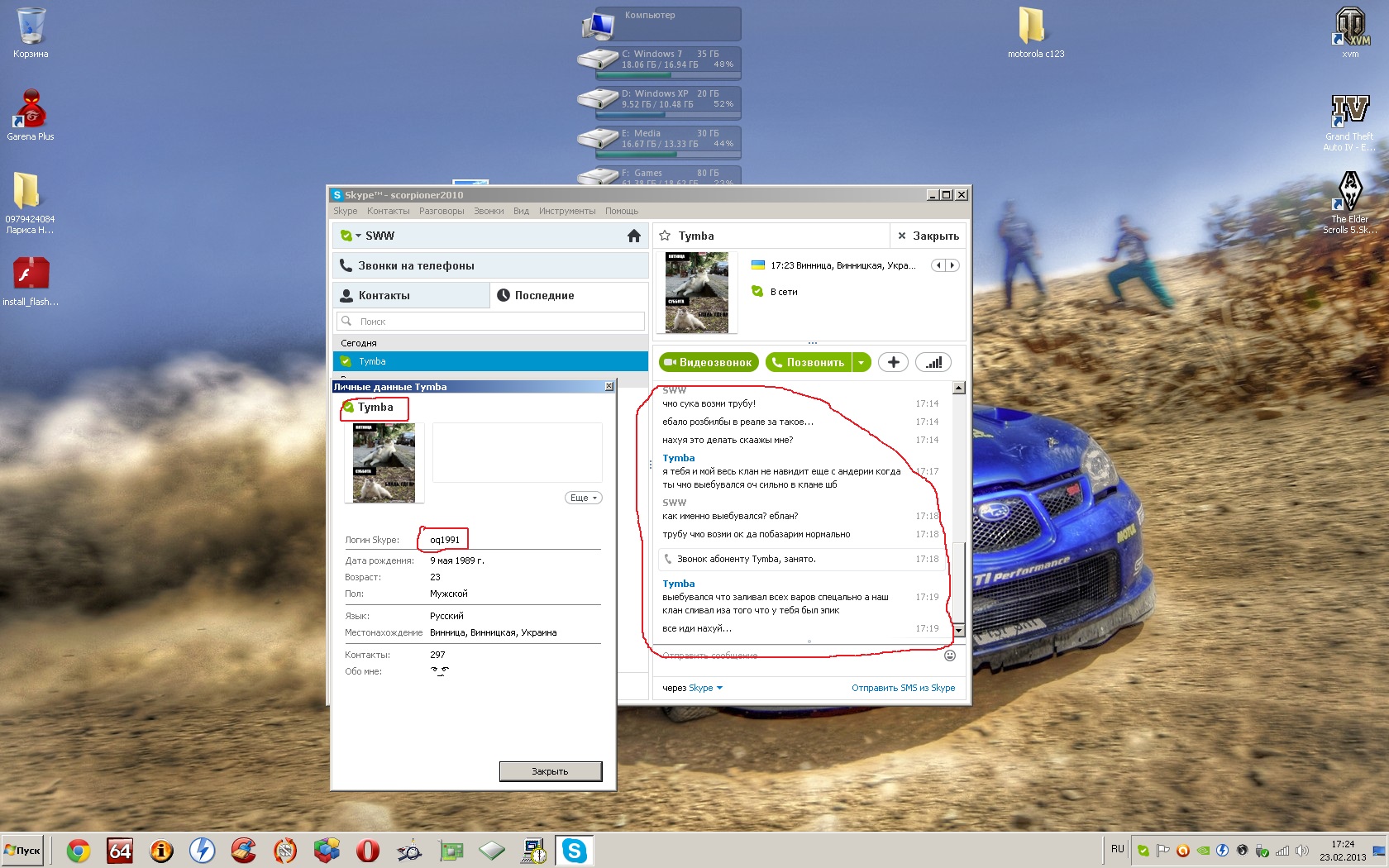1389x868 pixels.
Task: Start a Видеозвонок with Tymba
Action: [x=709, y=362]
